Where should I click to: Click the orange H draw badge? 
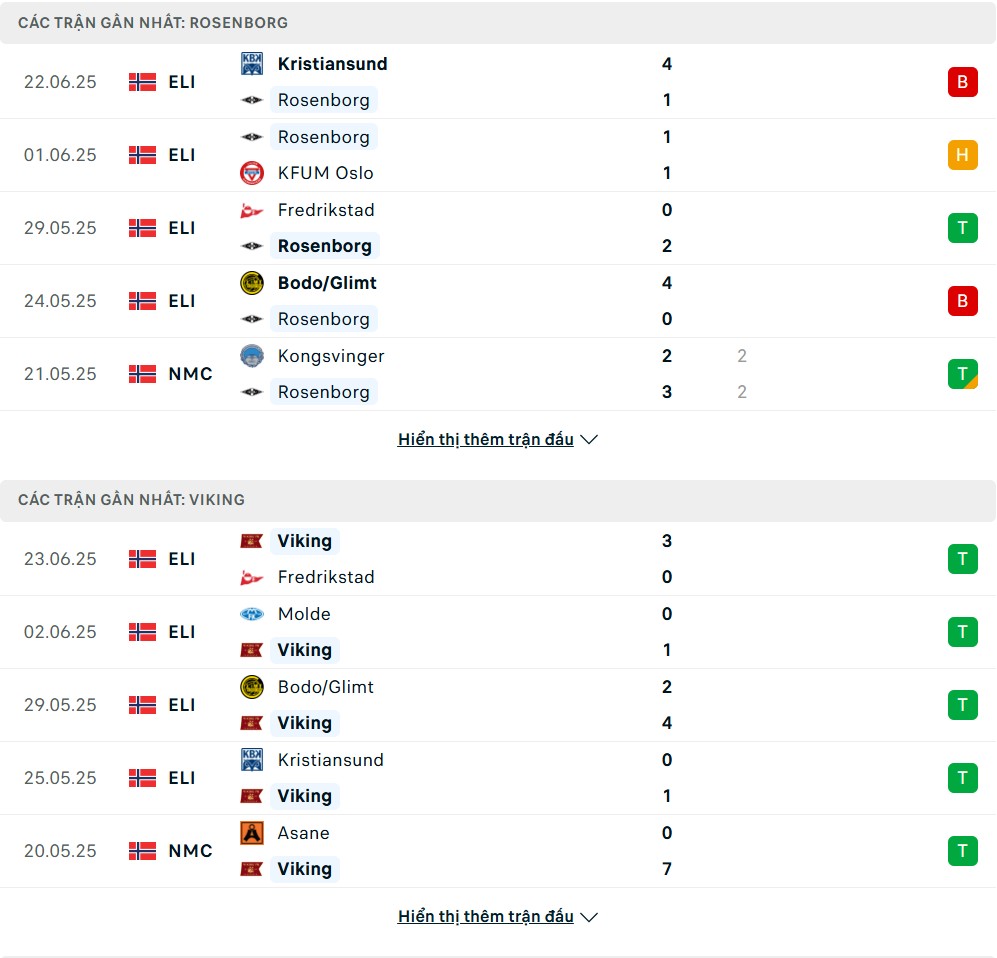963,155
